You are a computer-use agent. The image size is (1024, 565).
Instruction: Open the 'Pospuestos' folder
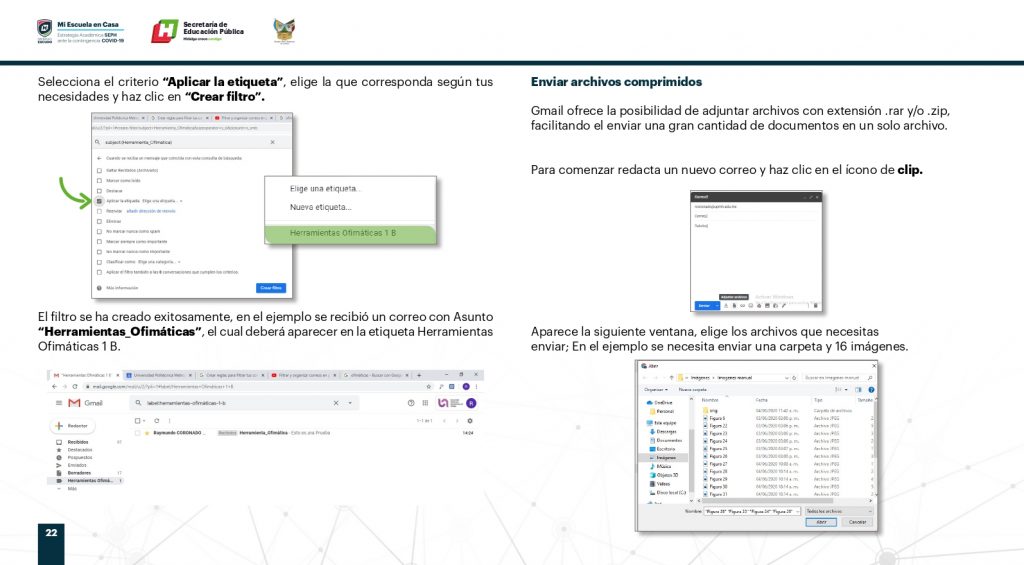pyautogui.click(x=80, y=458)
